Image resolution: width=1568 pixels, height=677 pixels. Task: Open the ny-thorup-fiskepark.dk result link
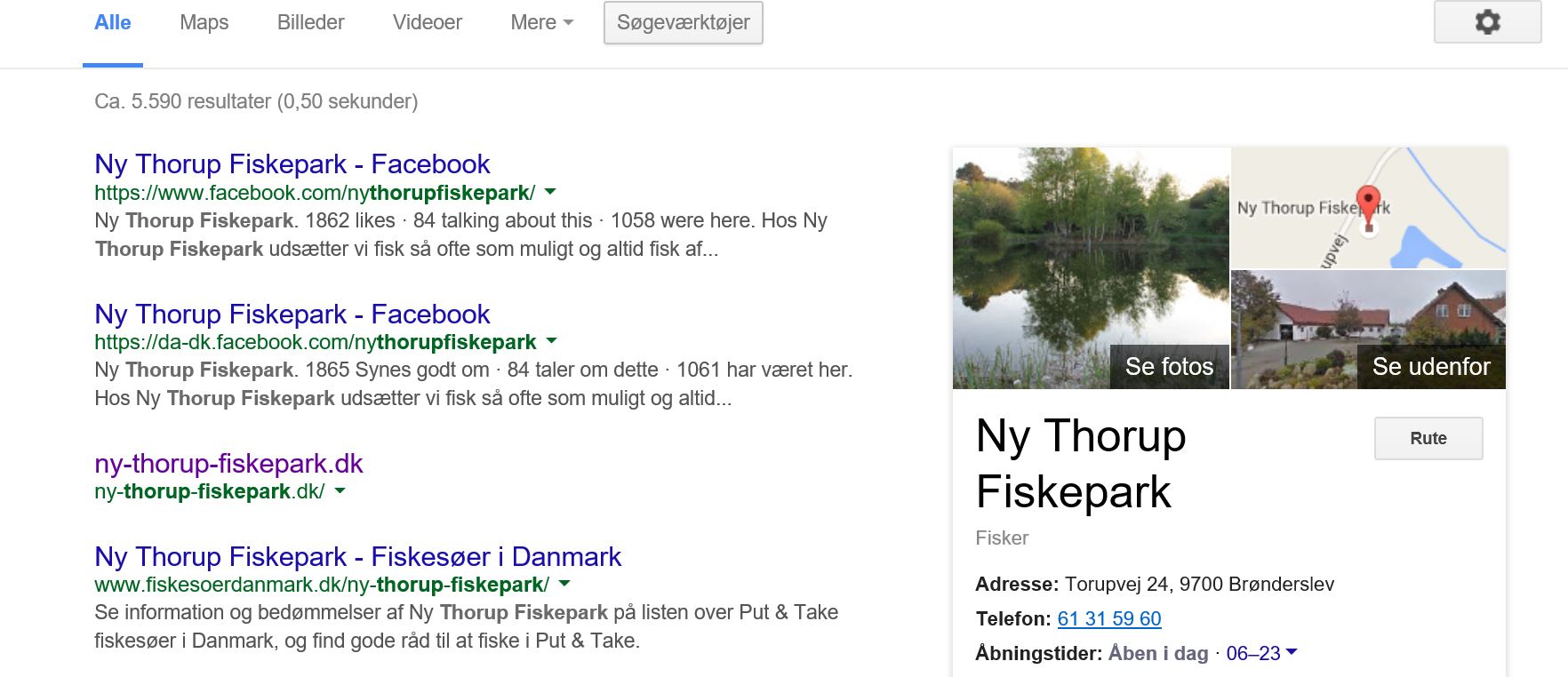click(228, 464)
